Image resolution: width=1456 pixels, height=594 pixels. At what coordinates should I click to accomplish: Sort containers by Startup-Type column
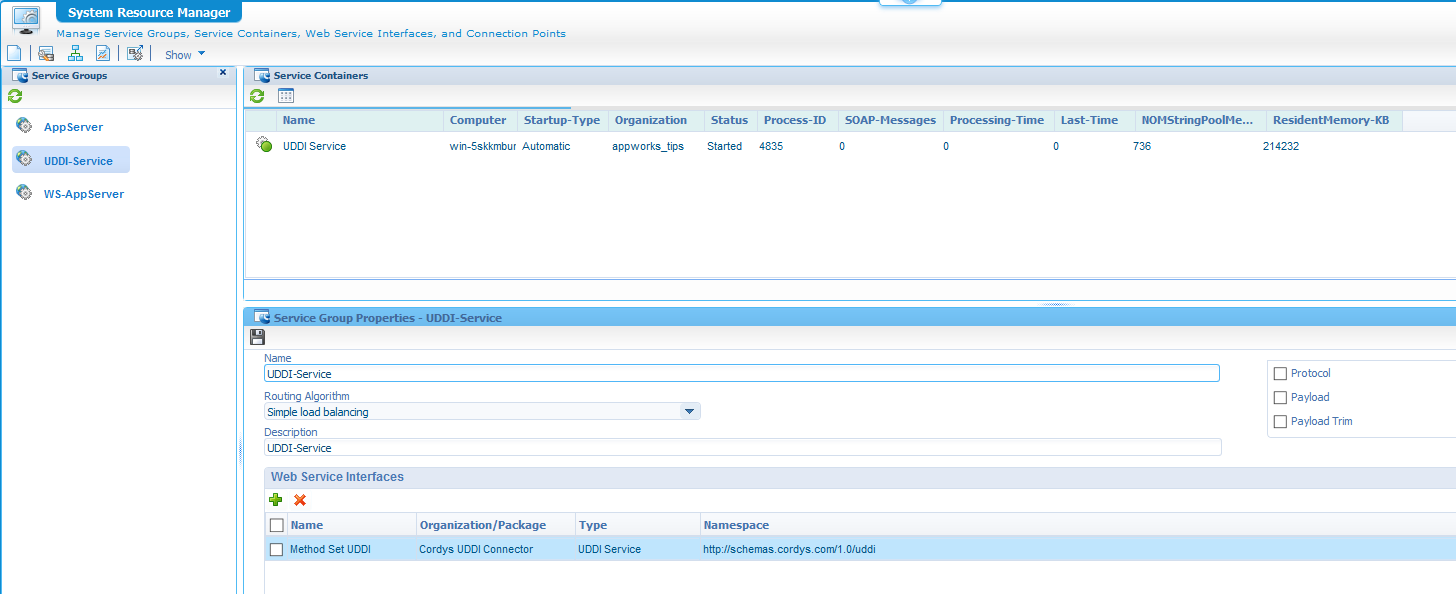[561, 120]
